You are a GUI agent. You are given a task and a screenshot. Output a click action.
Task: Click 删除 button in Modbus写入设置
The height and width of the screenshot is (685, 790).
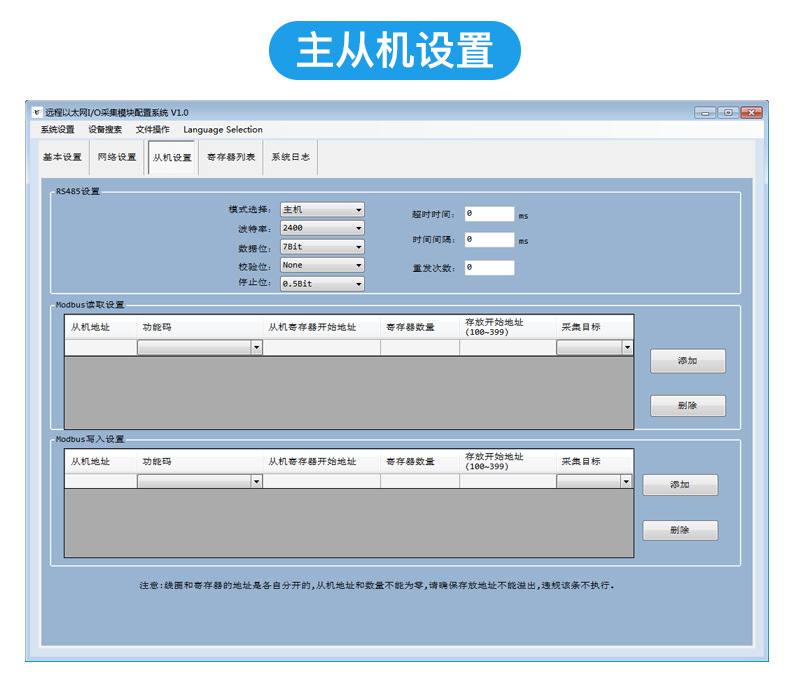[680, 530]
